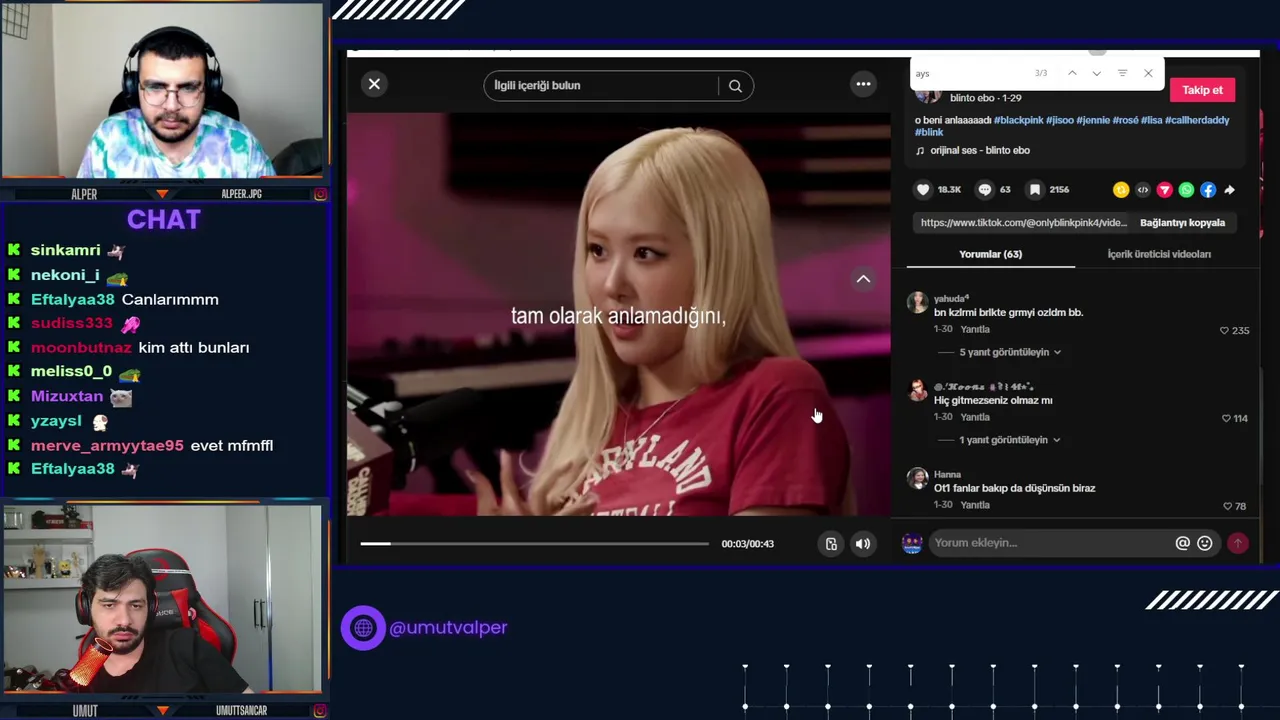Click the search magnifier icon
1280x720 pixels.
pyautogui.click(x=735, y=86)
